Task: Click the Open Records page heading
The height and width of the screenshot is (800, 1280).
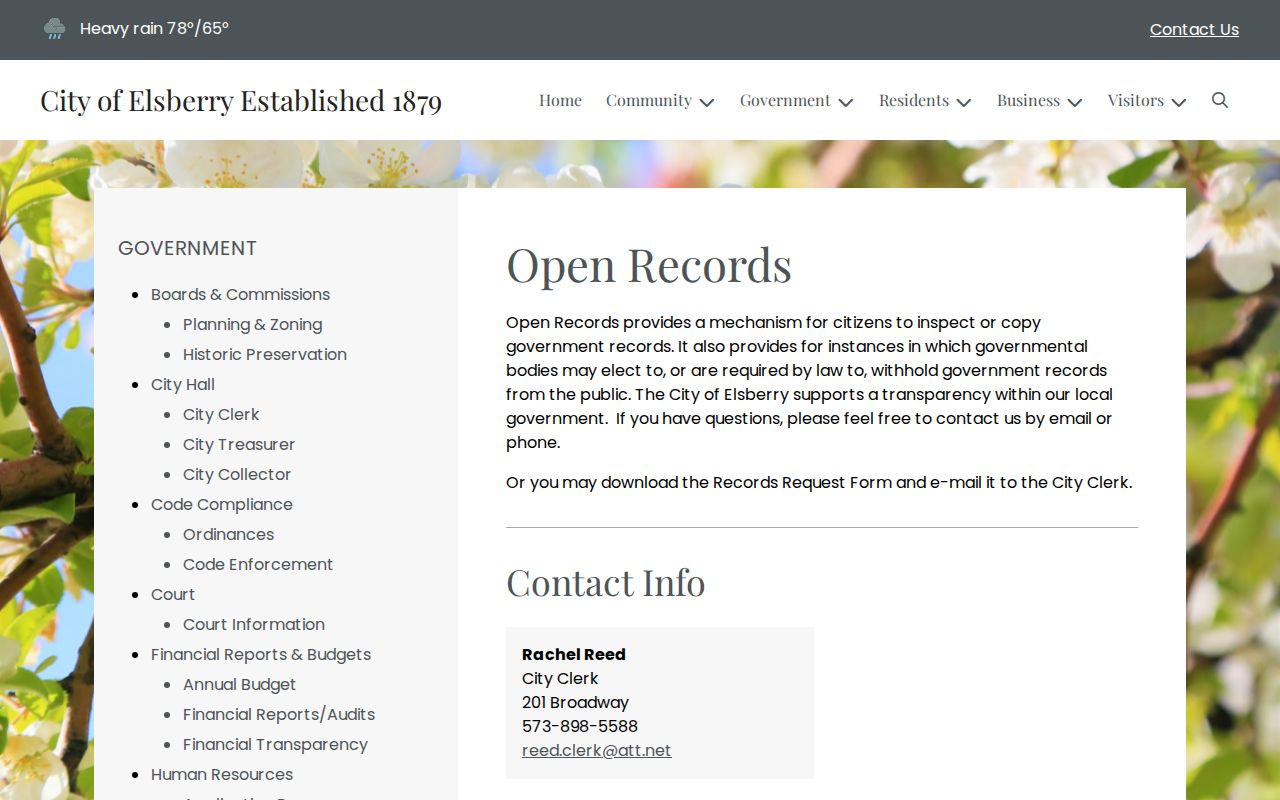Action: click(649, 265)
